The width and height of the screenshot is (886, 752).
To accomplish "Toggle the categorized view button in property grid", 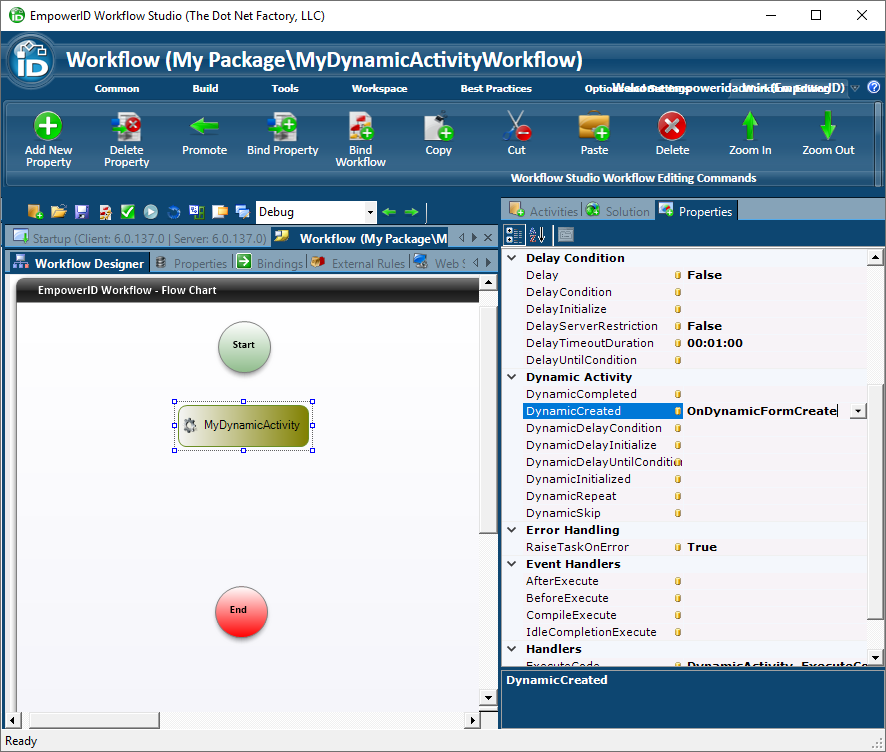I will pos(514,235).
